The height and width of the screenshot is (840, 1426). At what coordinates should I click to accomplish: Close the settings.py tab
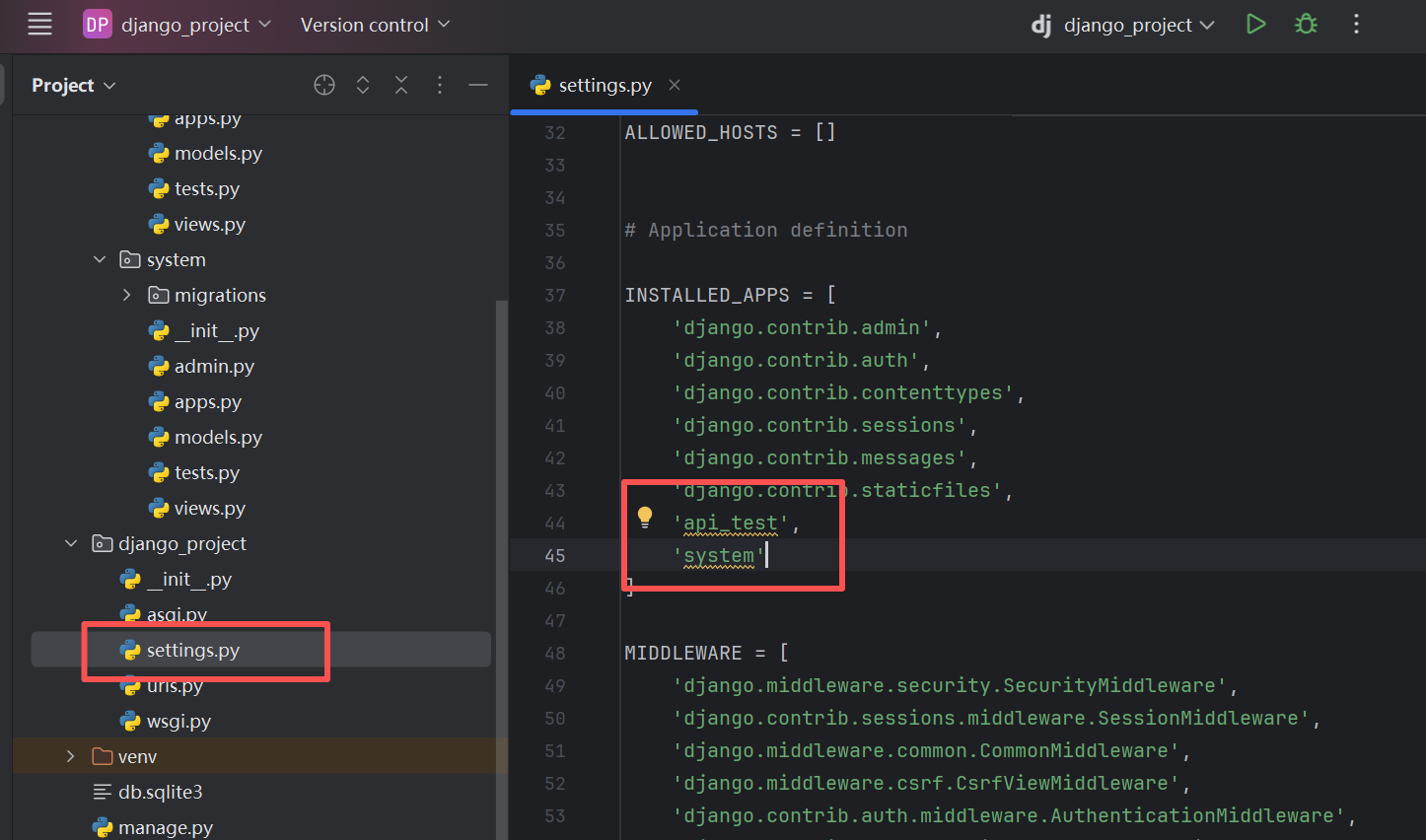(675, 85)
